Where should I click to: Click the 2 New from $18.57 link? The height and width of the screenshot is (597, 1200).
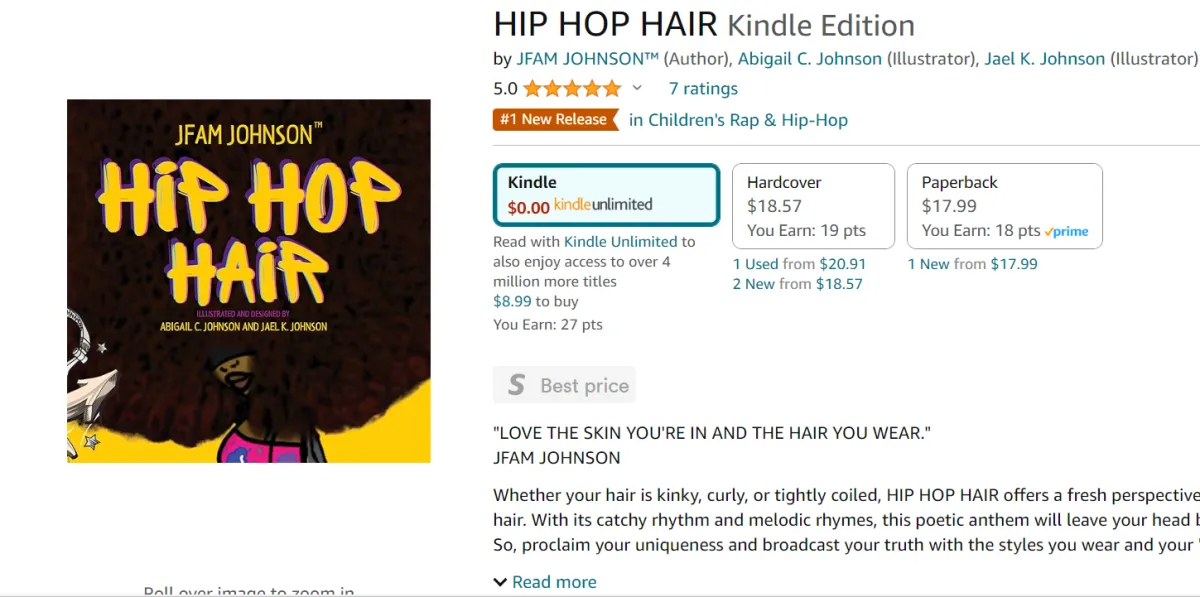(x=797, y=284)
